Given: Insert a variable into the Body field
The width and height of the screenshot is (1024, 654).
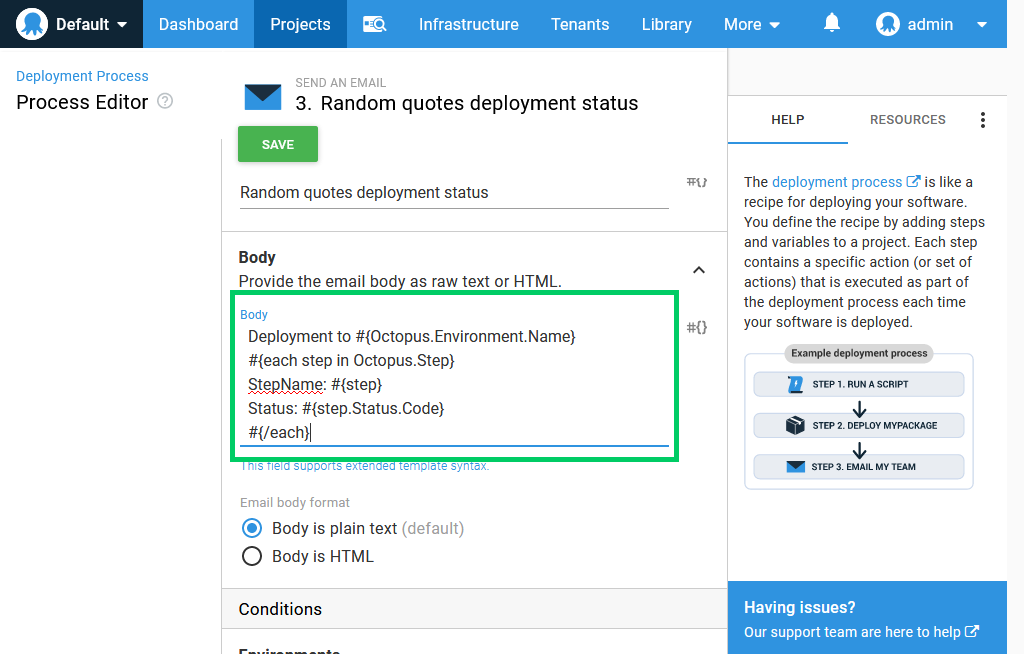Looking at the screenshot, I should (697, 327).
